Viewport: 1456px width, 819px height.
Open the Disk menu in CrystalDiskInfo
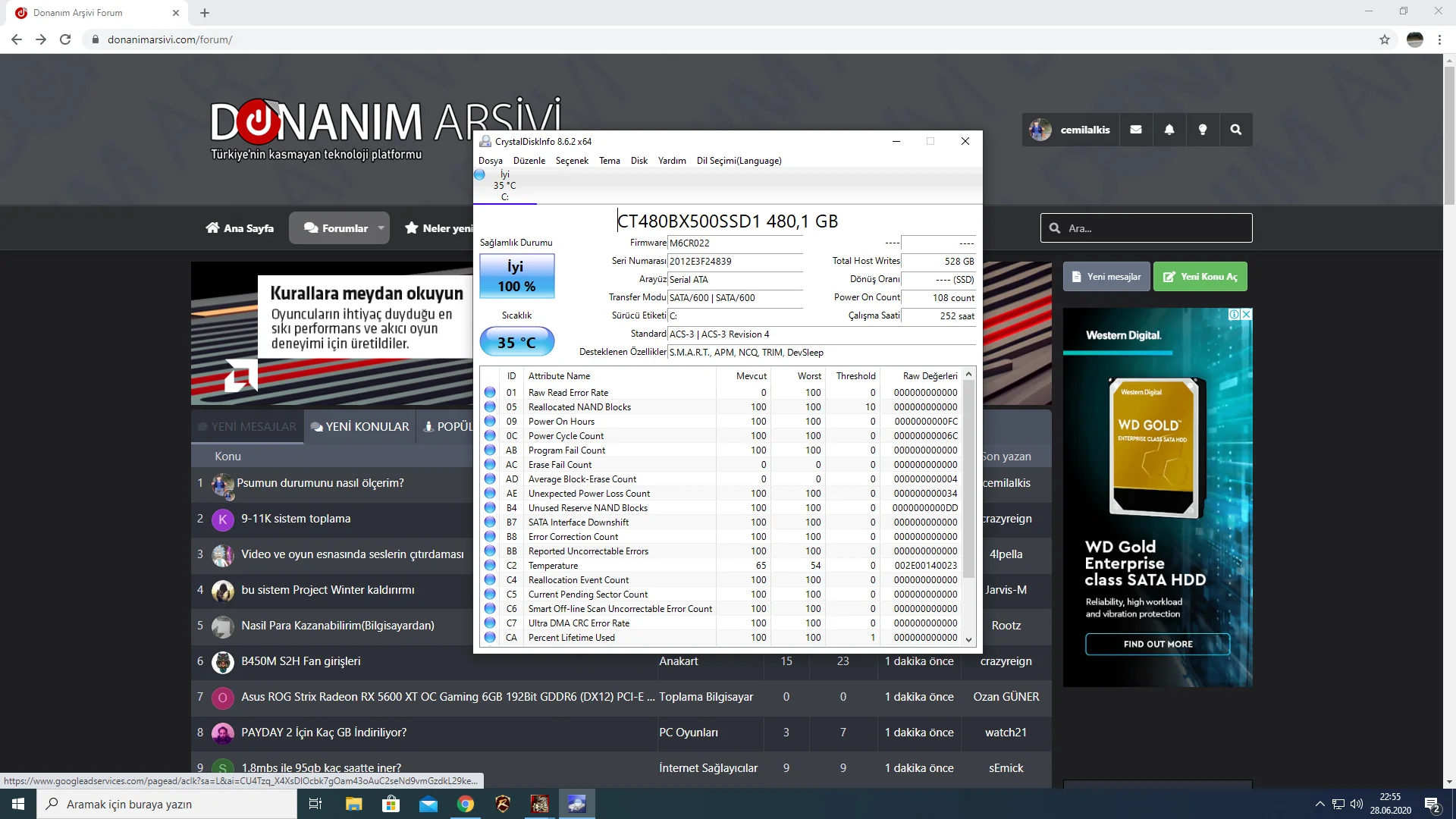pos(639,161)
